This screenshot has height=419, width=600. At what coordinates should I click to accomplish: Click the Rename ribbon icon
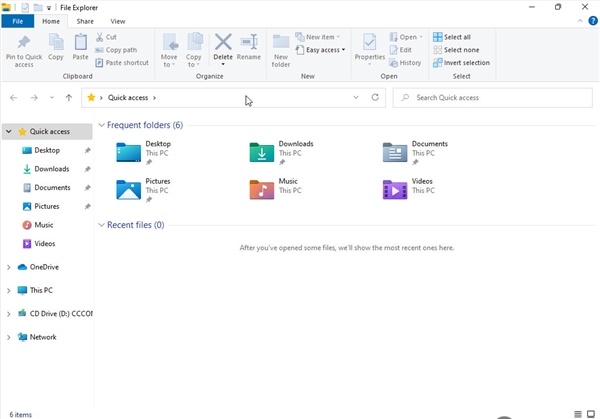(249, 42)
